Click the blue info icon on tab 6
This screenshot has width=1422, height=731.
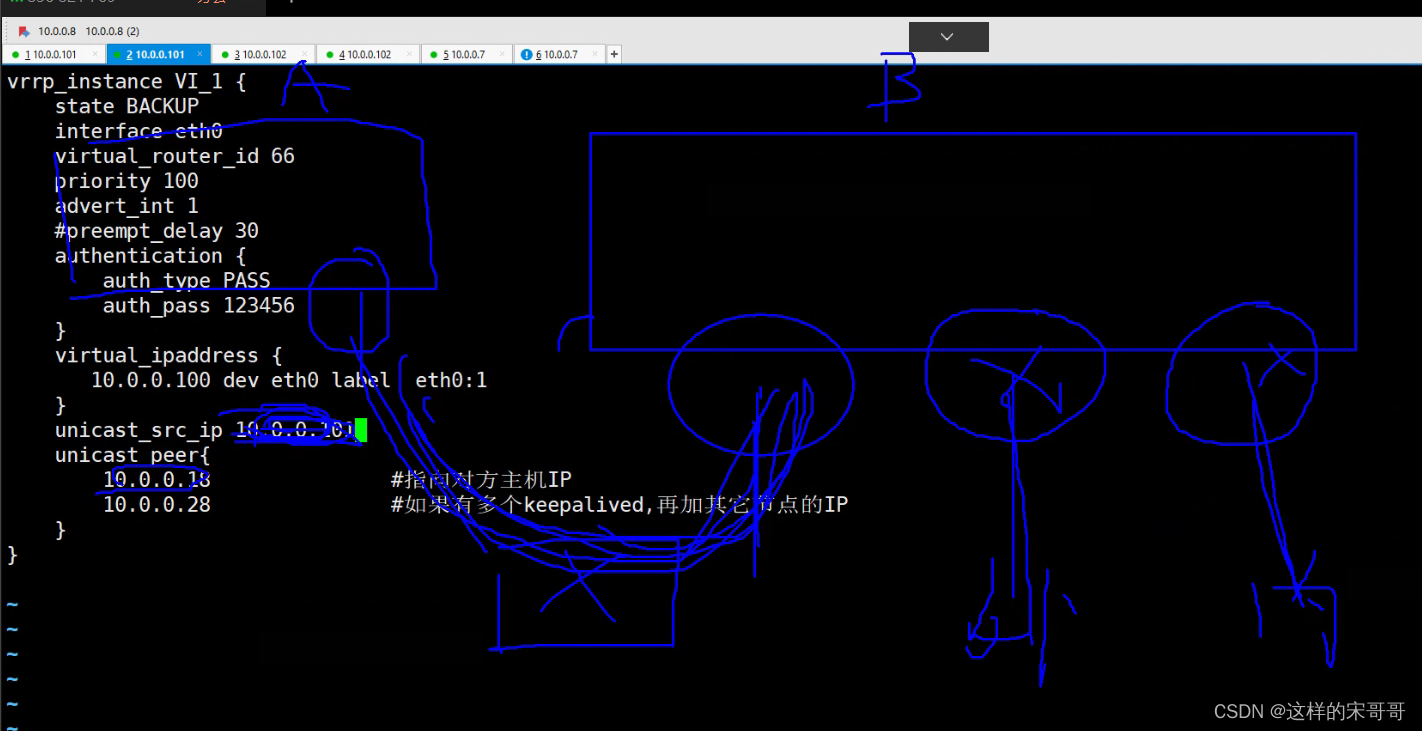(527, 54)
